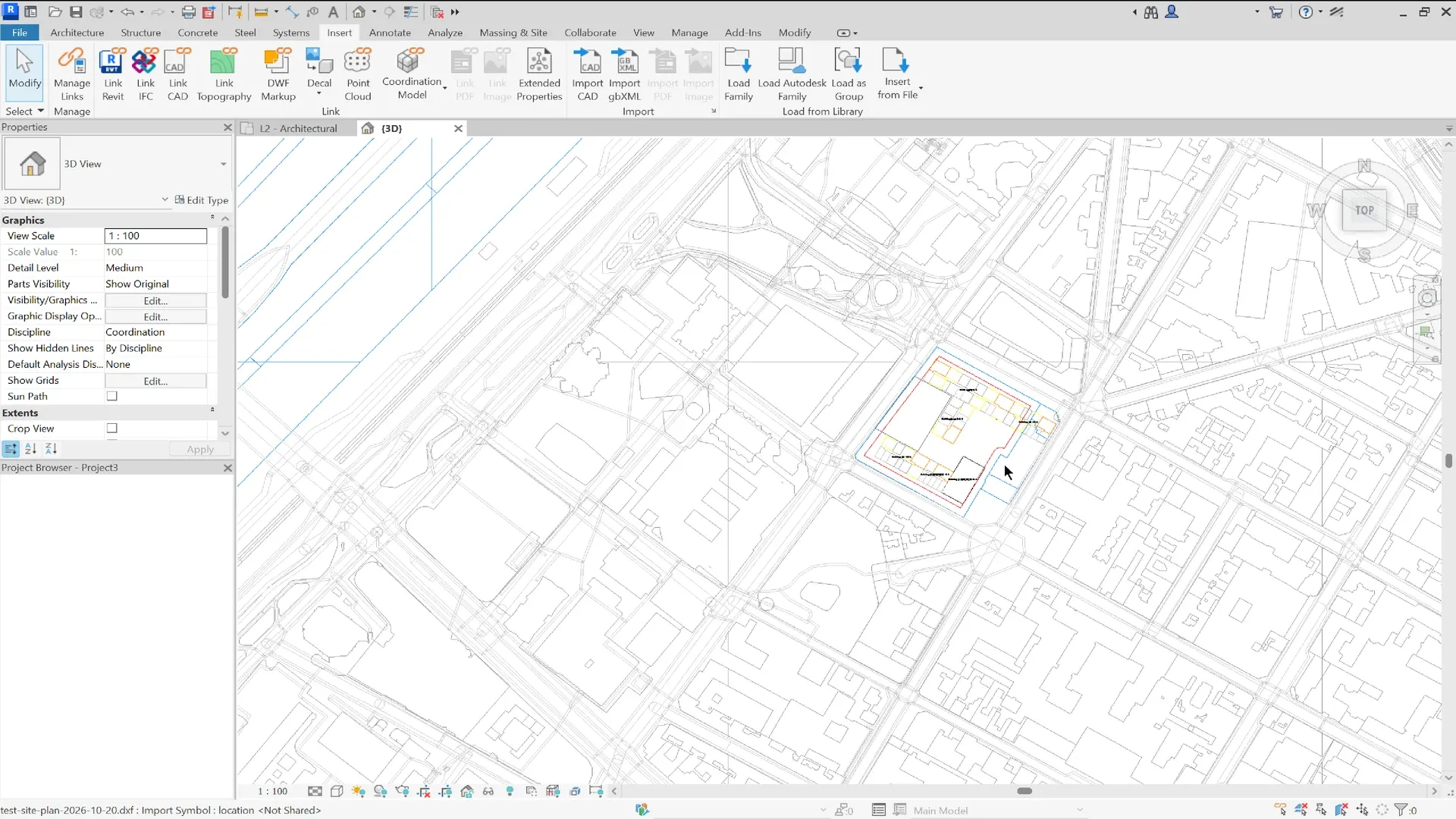Switch to L2 - Architectural view tab
Viewport: 1456px width, 819px height.
pyautogui.click(x=298, y=128)
